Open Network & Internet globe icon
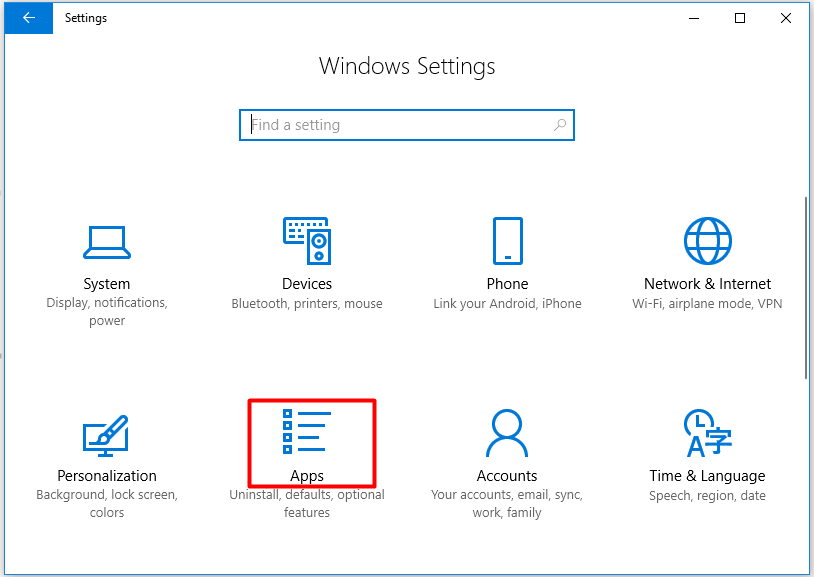 707,241
